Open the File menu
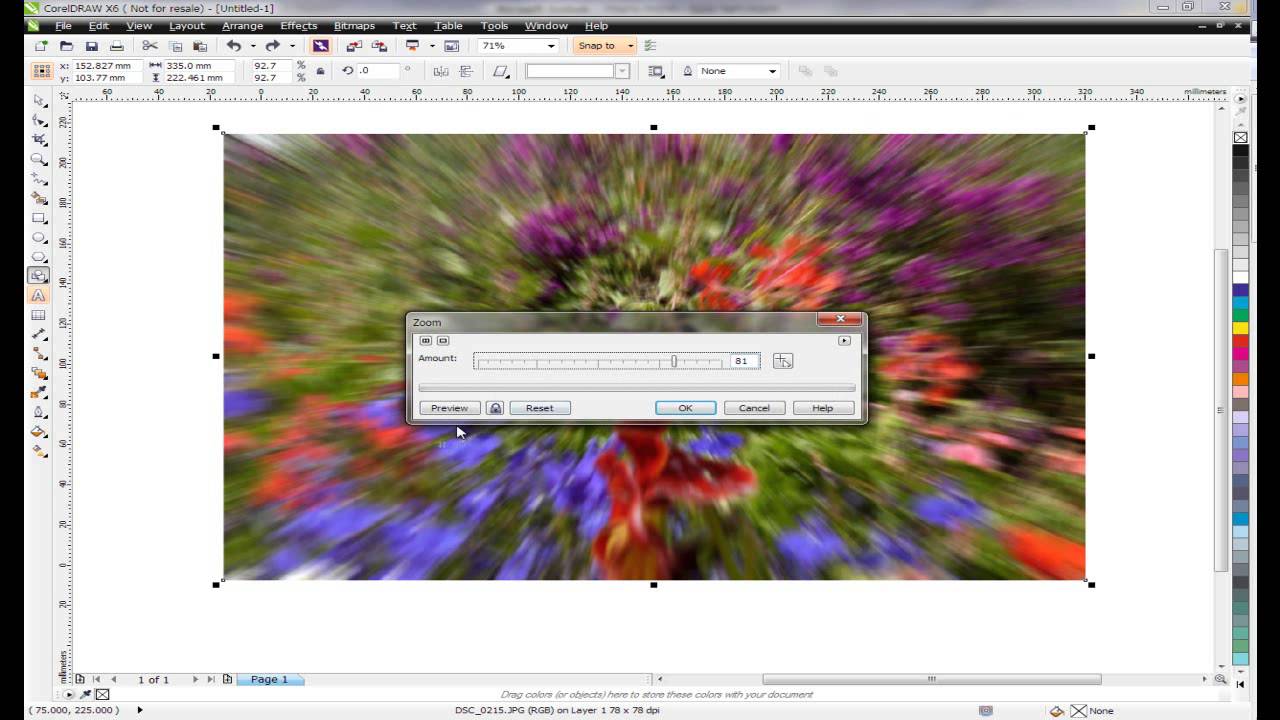This screenshot has width=1280, height=720. click(x=63, y=26)
